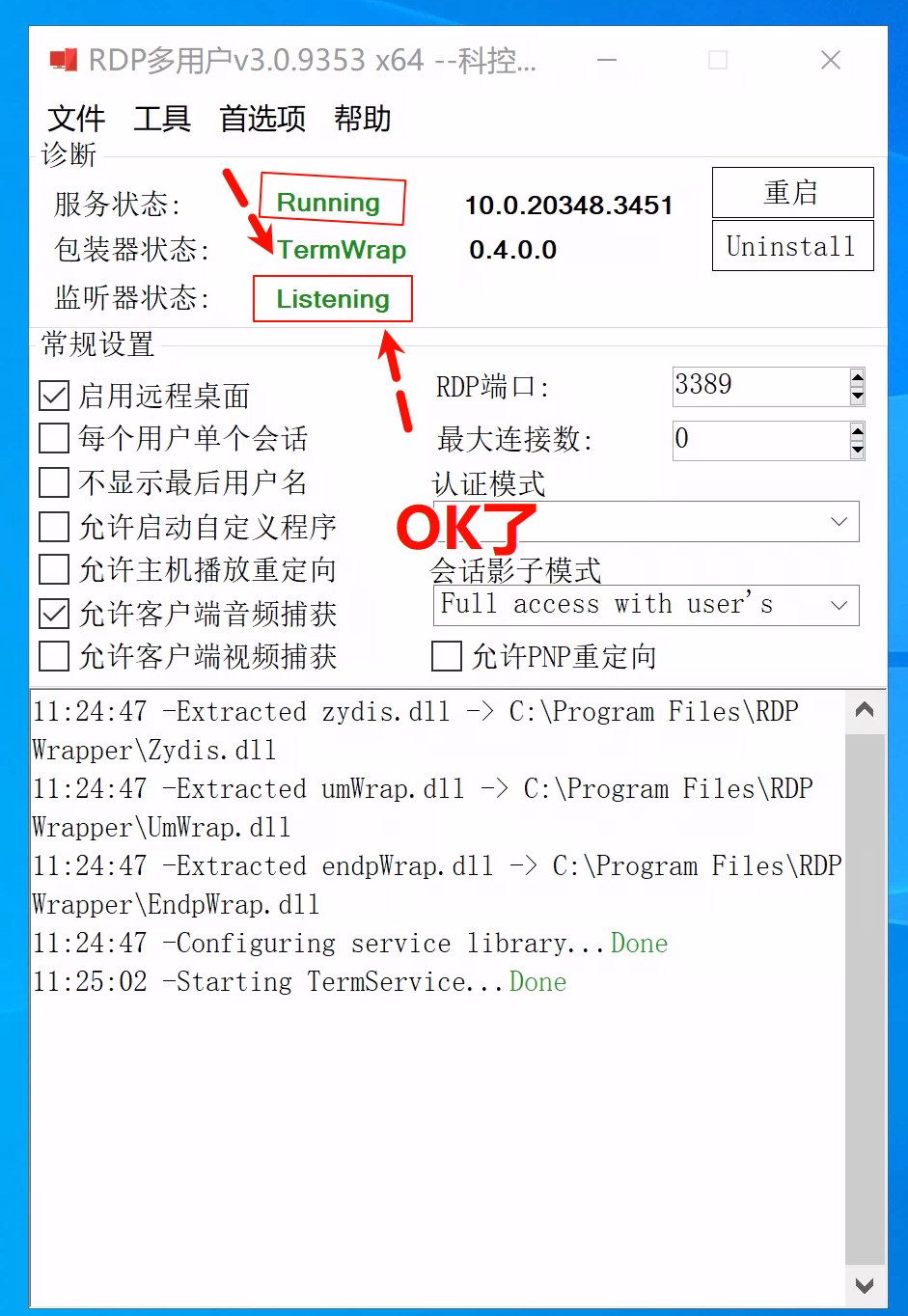The width and height of the screenshot is (908, 1316).
Task: Disable the 启用远程桌面 checkbox
Action: coord(54,396)
